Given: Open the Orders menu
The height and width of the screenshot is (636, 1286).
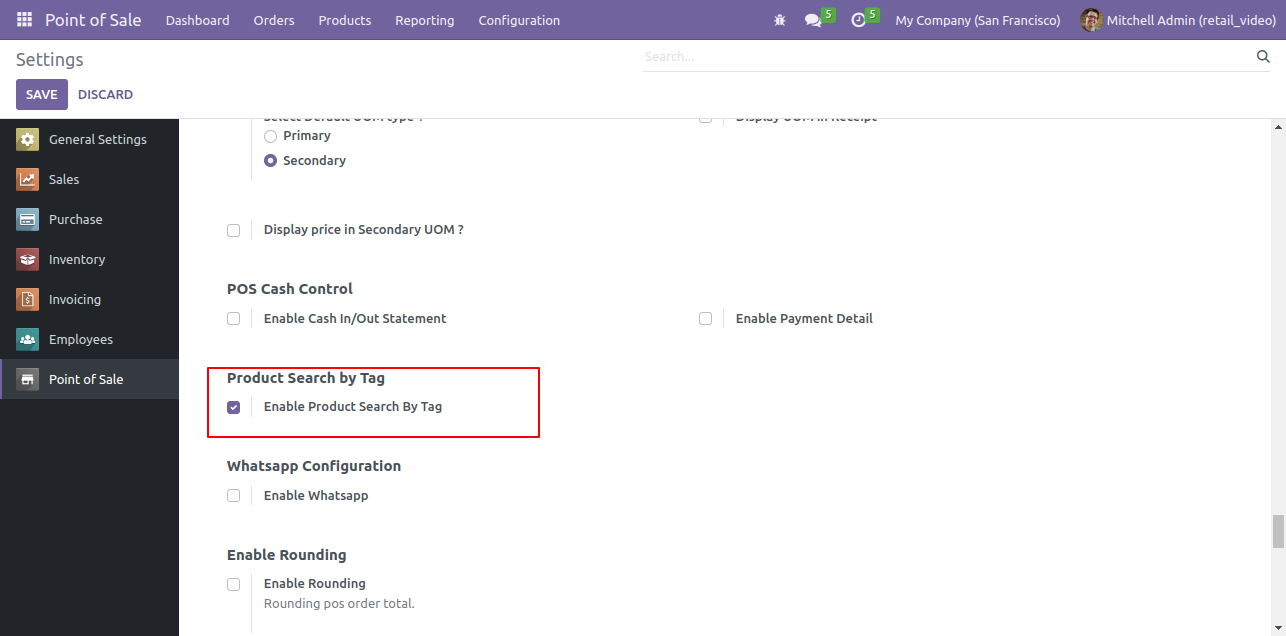Looking at the screenshot, I should click(x=274, y=20).
